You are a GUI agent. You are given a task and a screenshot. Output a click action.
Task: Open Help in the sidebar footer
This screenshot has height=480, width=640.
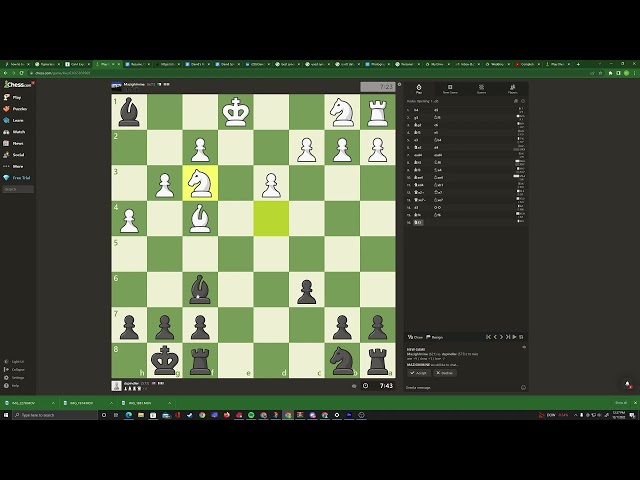click(x=12, y=385)
